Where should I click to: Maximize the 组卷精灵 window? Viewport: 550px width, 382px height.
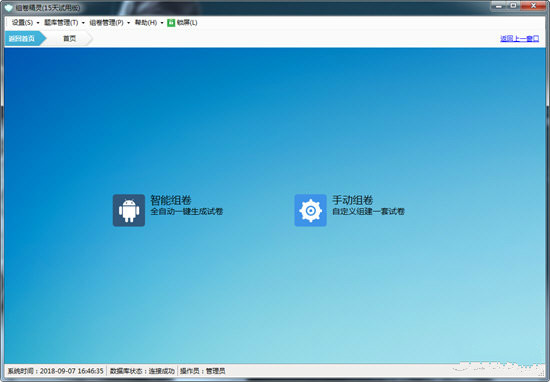513,6
